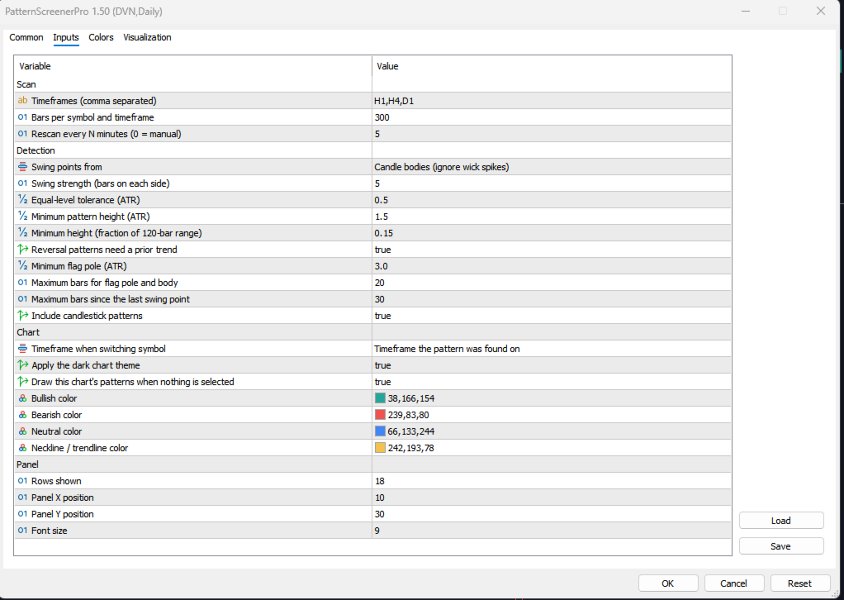This screenshot has height=600, width=844.
Task: Click the enum icon beside Swing points from
Action: pyautogui.click(x=22, y=167)
